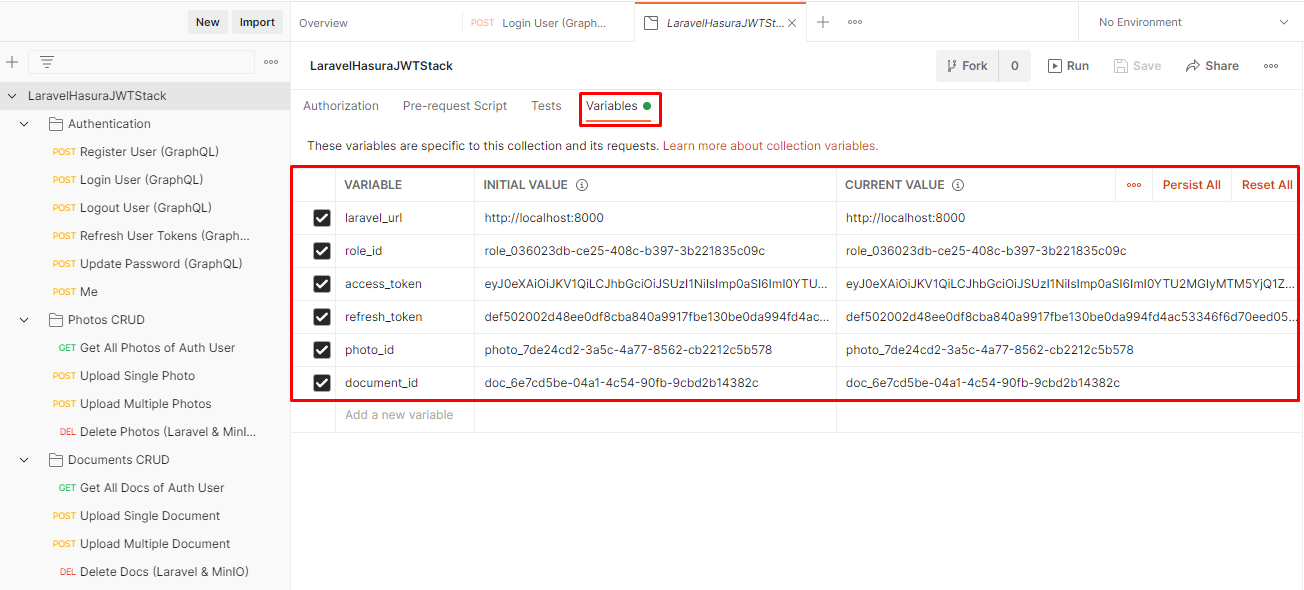The image size is (1304, 590).
Task: Uncheck the role_id variable checkbox
Action: click(322, 251)
